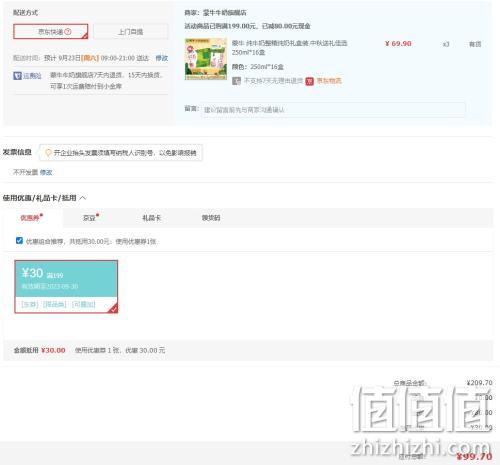The height and width of the screenshot is (465, 500).
Task: Click the red checkmark corner on the coupon
Action: tap(113, 309)
